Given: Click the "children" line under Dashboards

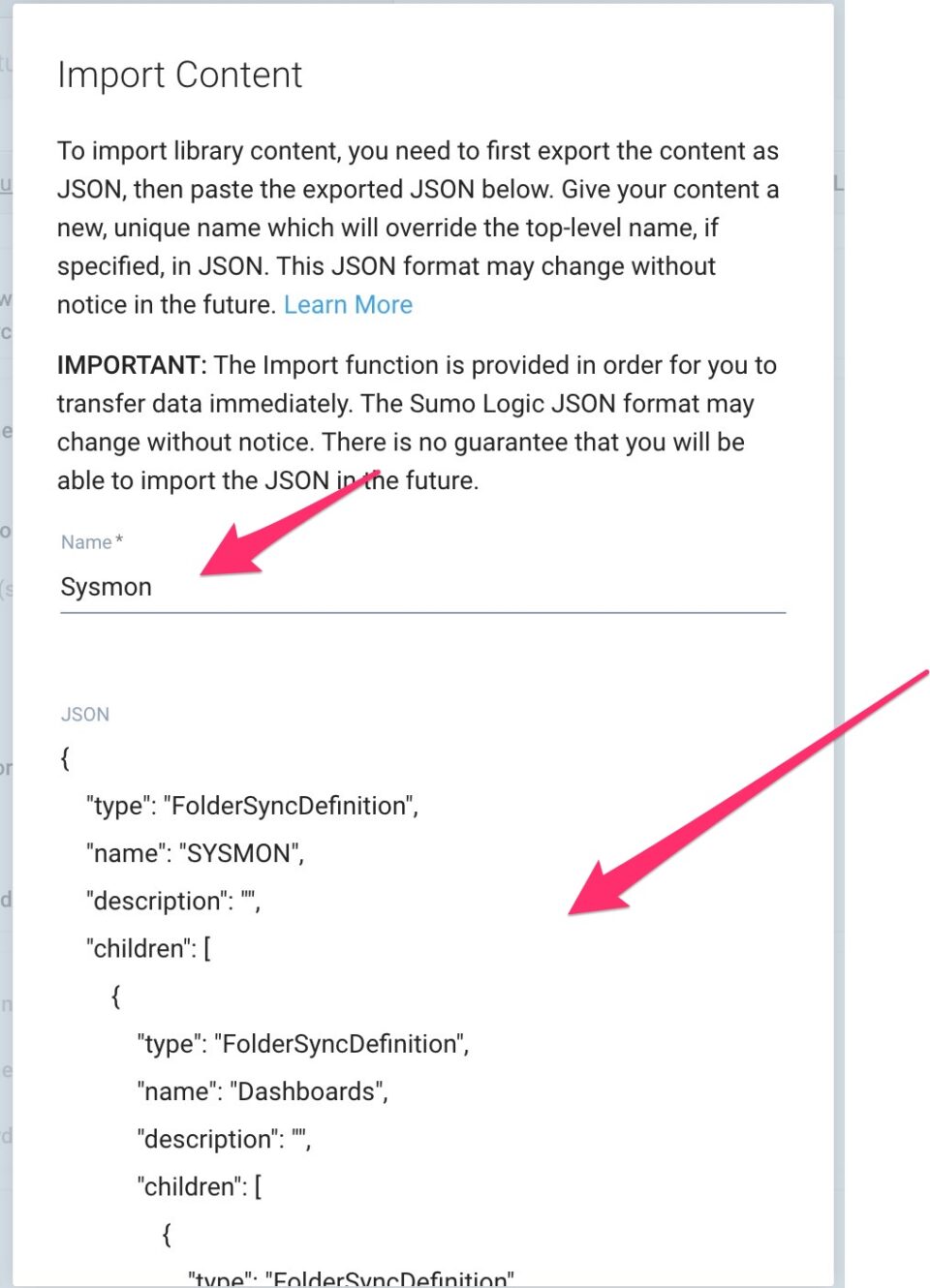Looking at the screenshot, I should click(201, 1186).
